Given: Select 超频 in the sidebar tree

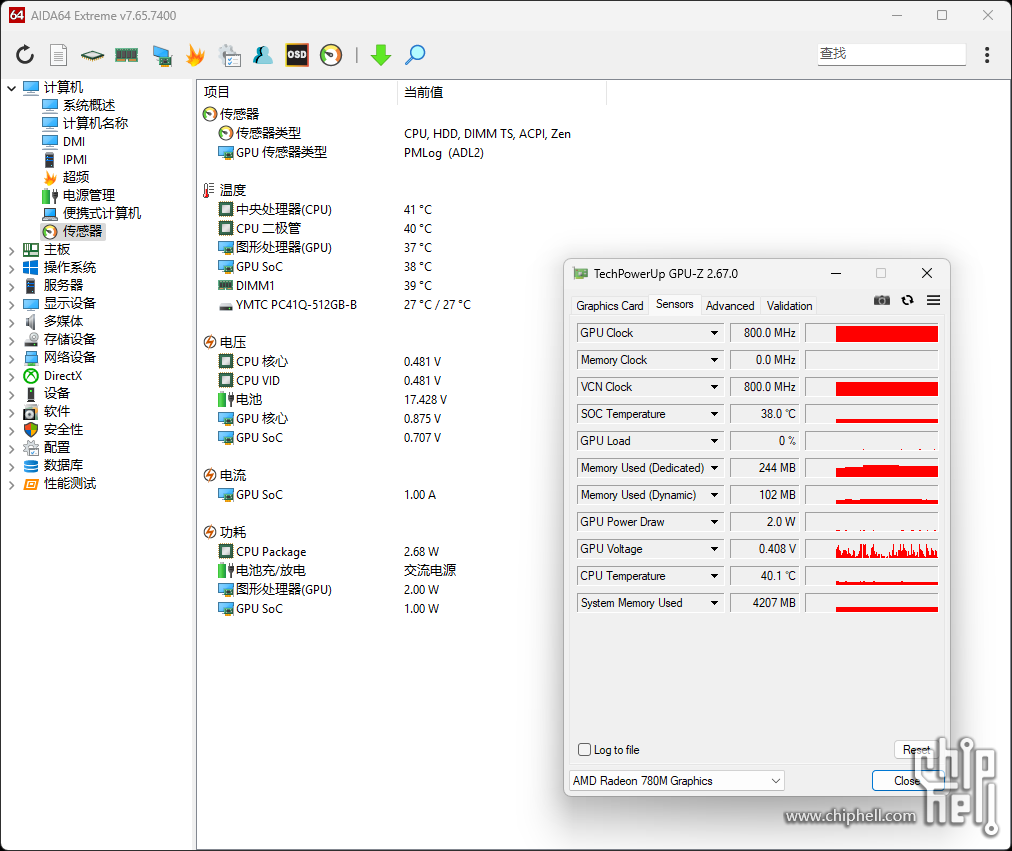Looking at the screenshot, I should pos(76,177).
